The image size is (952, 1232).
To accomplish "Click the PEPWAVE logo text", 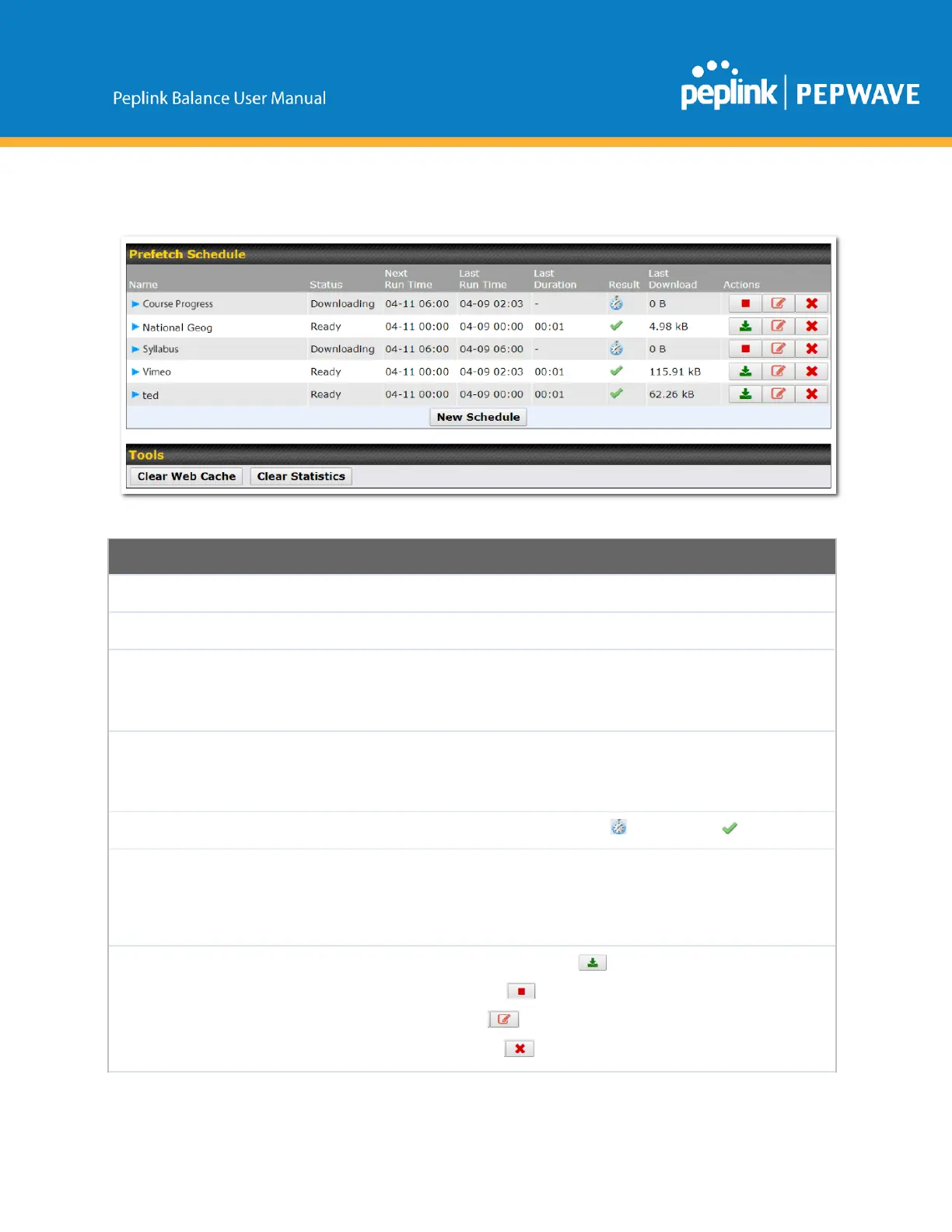I will click(858, 95).
